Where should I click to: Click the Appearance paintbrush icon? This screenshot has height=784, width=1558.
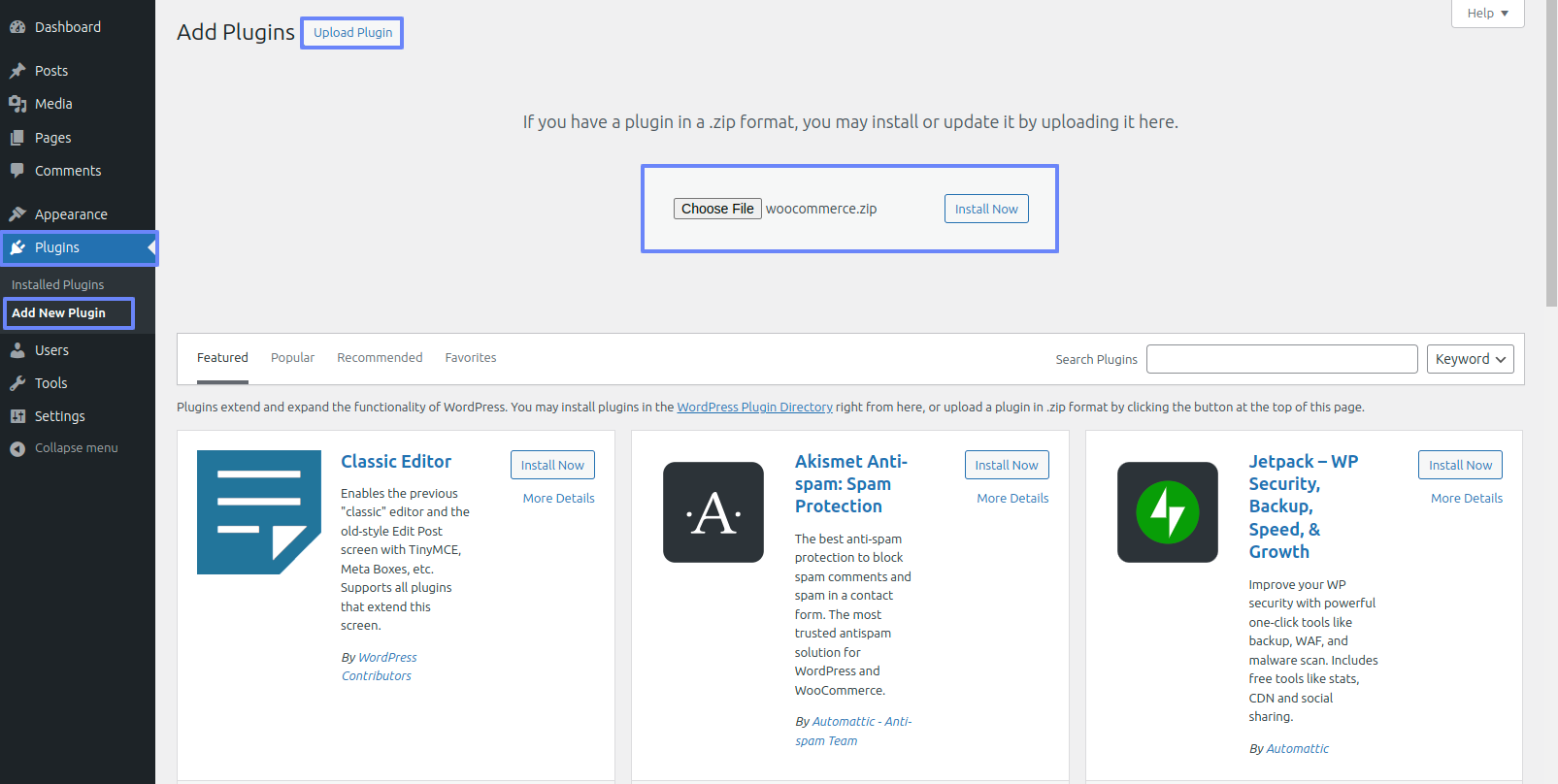coord(17,214)
